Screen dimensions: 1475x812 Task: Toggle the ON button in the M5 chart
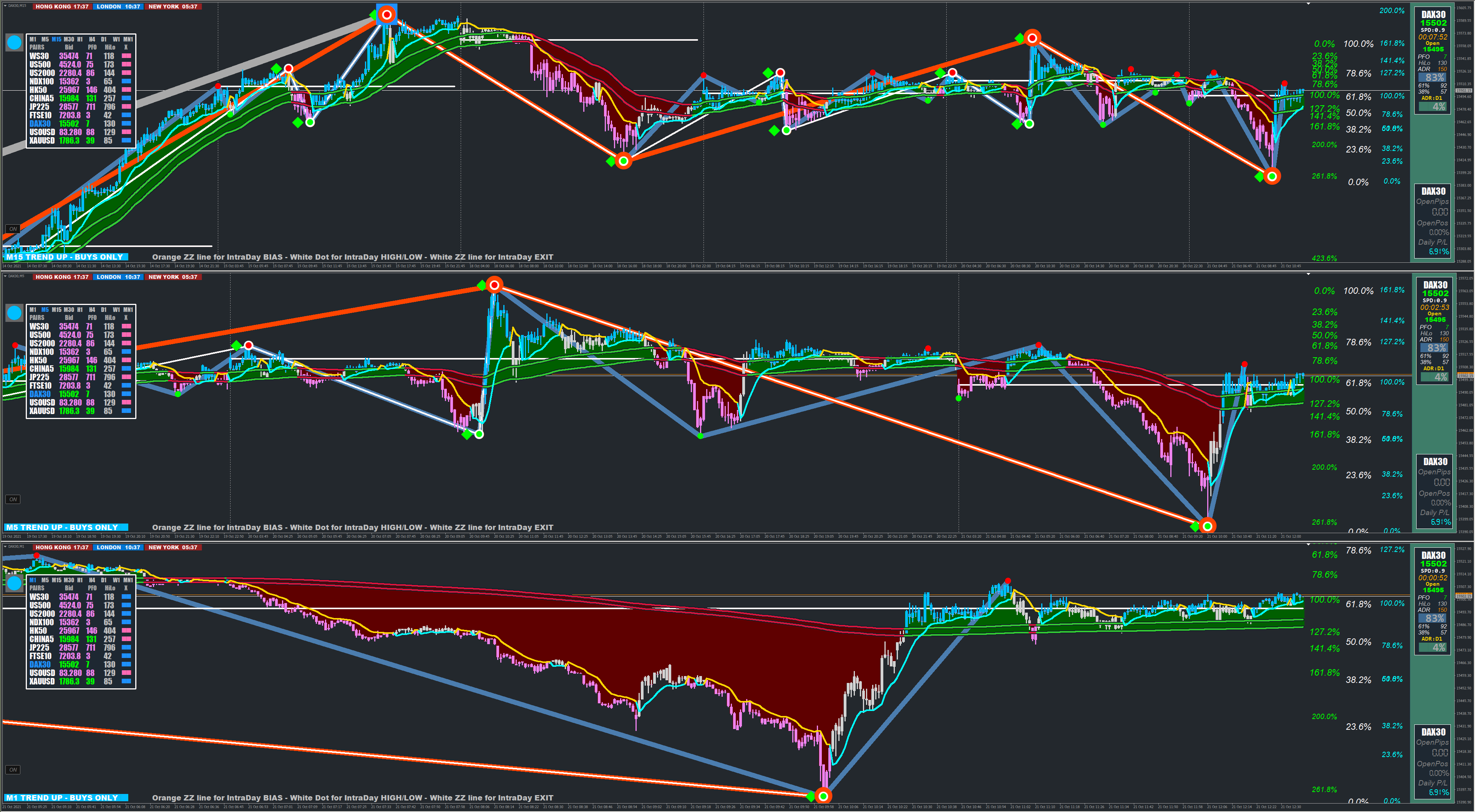coord(13,500)
